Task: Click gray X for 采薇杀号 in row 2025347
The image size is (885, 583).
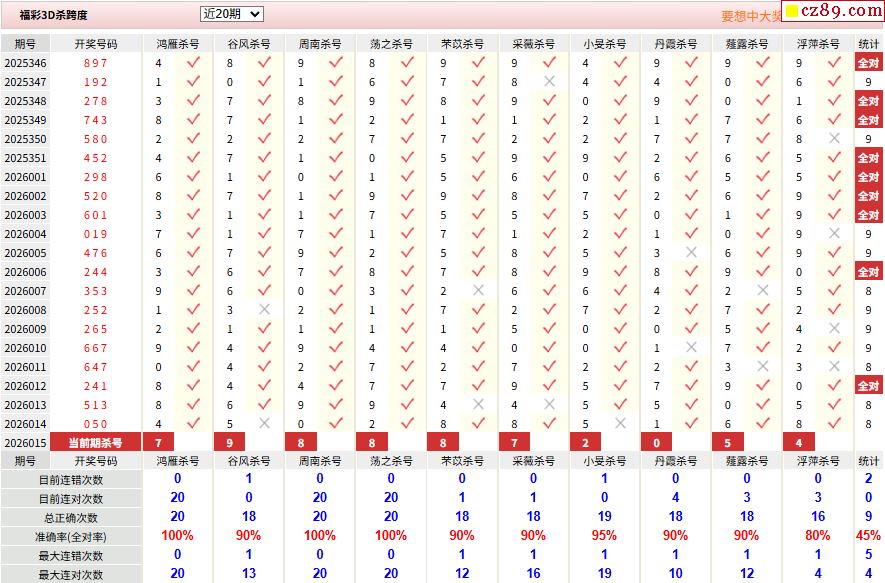Action: [549, 81]
